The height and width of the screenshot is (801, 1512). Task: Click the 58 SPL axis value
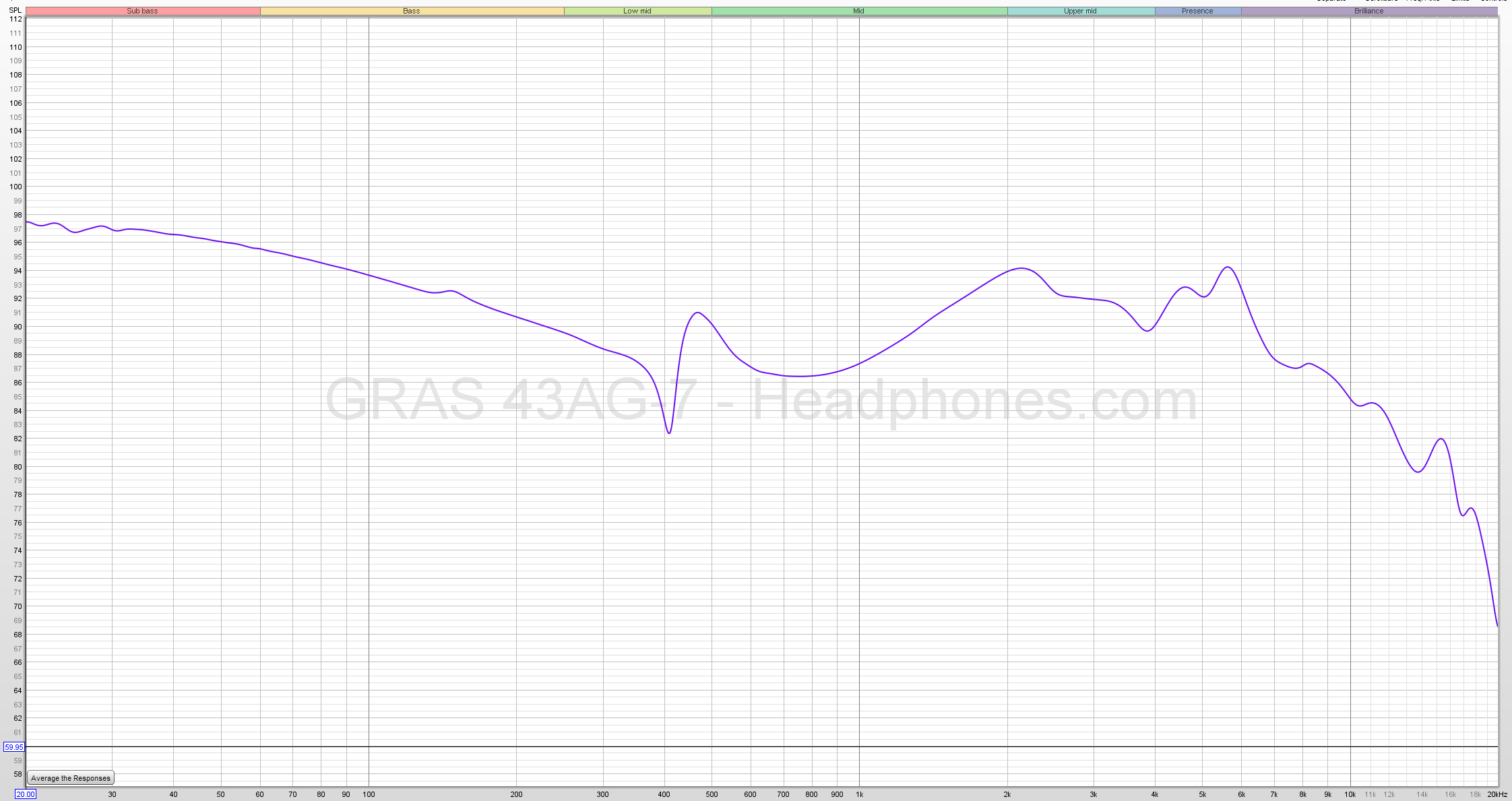[18, 774]
